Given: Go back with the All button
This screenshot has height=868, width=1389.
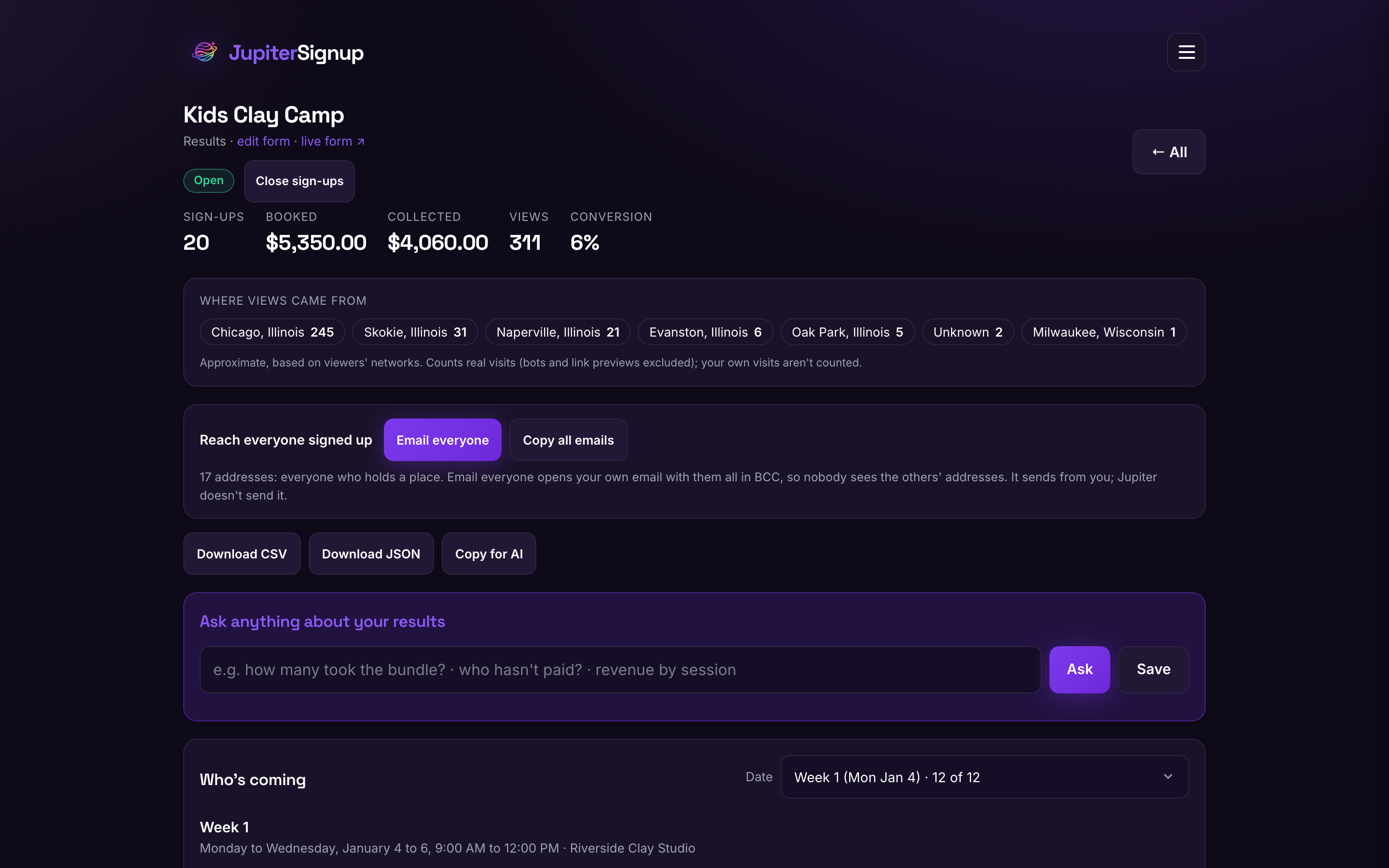Looking at the screenshot, I should click(1169, 152).
